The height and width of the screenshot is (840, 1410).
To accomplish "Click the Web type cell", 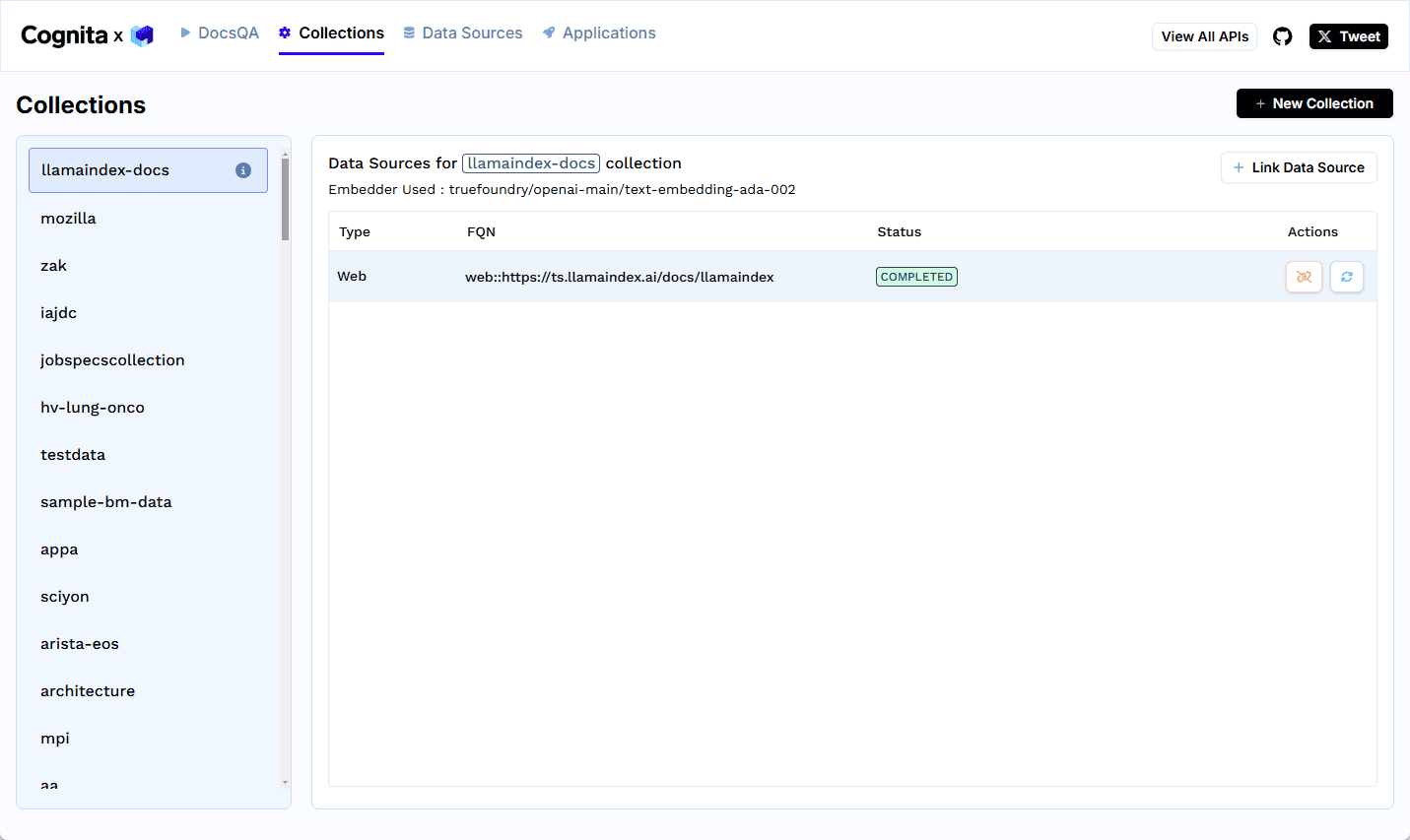I will point(352,277).
